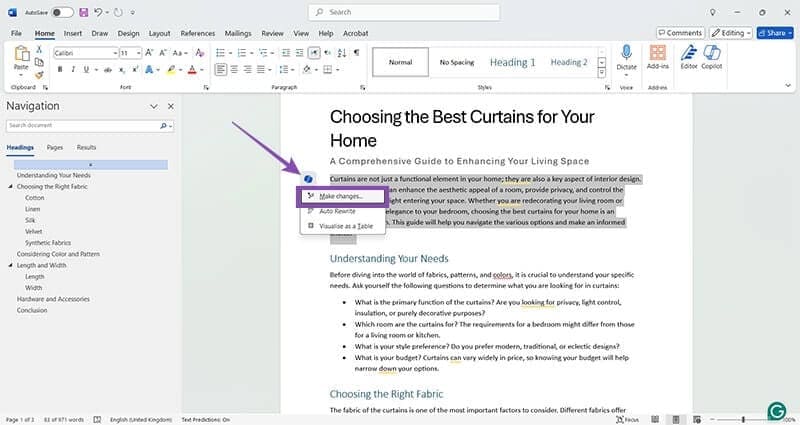
Task: Click the inline Copilot icon beside paragraph
Action: click(x=309, y=179)
